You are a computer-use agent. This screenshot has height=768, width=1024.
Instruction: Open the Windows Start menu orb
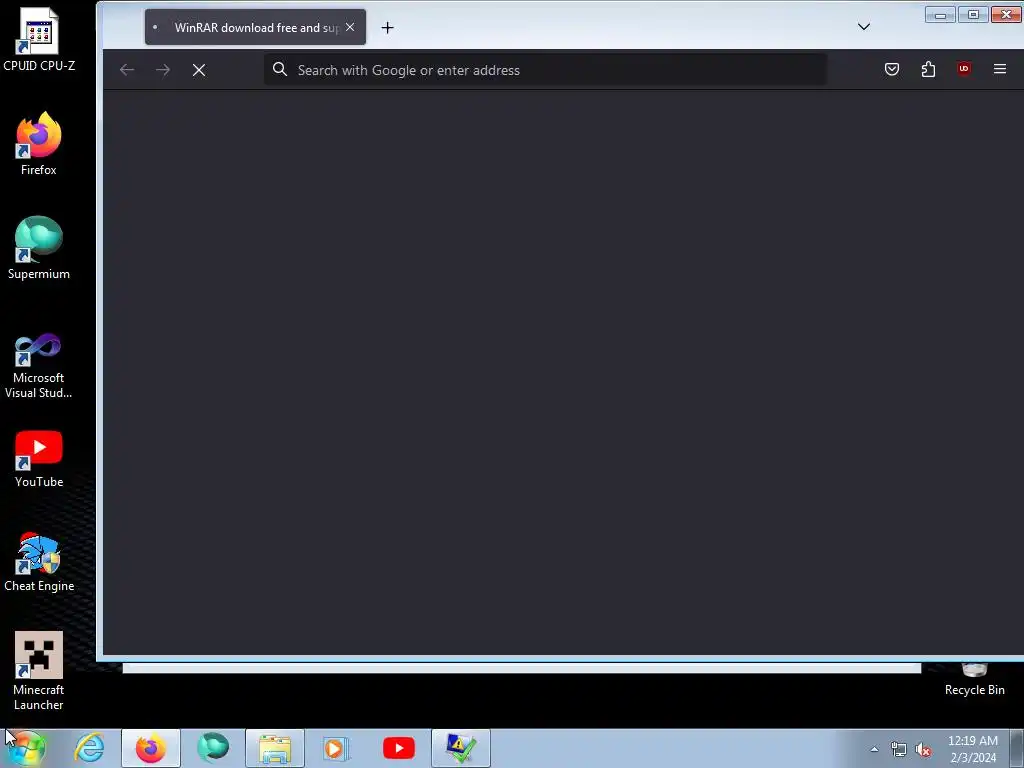pyautogui.click(x=26, y=748)
